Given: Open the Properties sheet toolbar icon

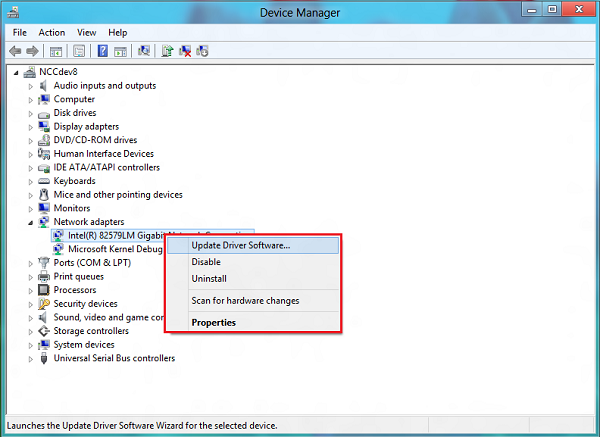Looking at the screenshot, I should 79,51.
